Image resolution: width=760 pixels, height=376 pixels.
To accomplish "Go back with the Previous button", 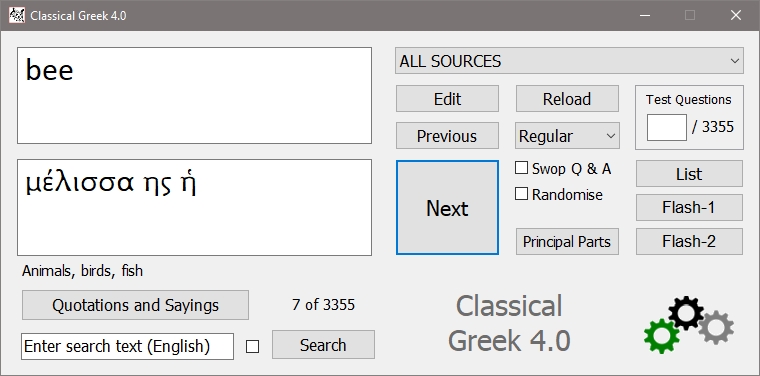I will coord(447,136).
